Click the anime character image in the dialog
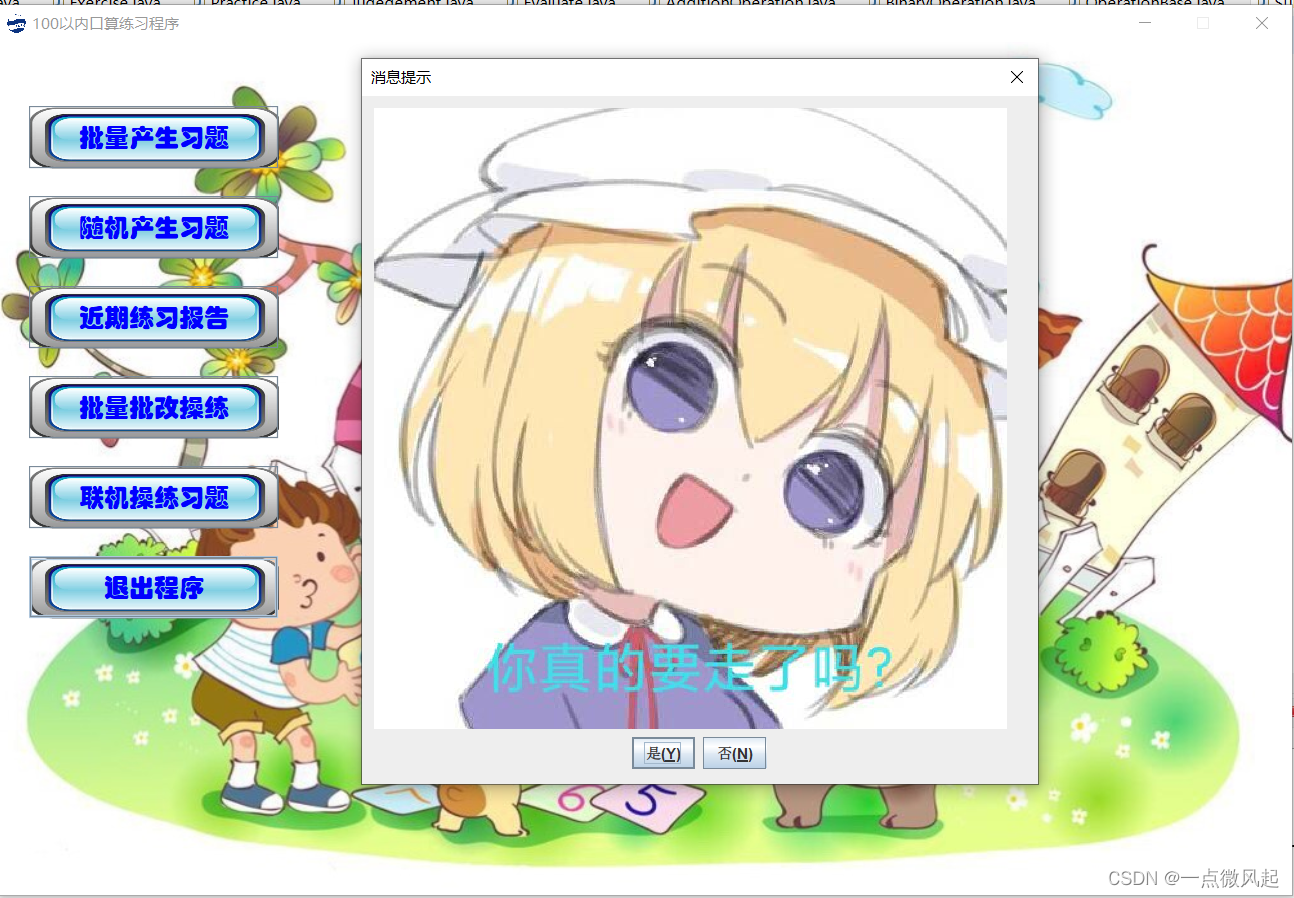Screen dimensions: 1294x898 pos(690,420)
